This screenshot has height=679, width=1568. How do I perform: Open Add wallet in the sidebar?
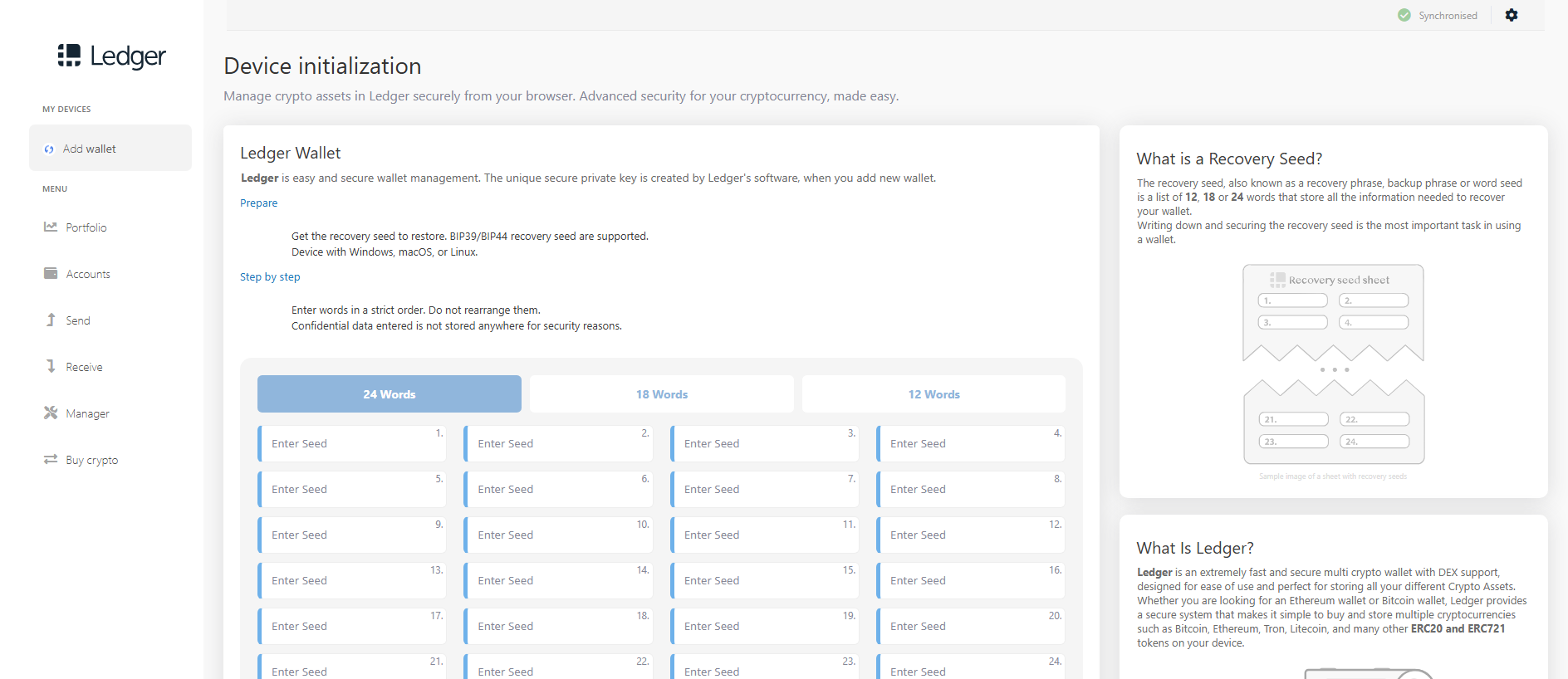coord(110,149)
